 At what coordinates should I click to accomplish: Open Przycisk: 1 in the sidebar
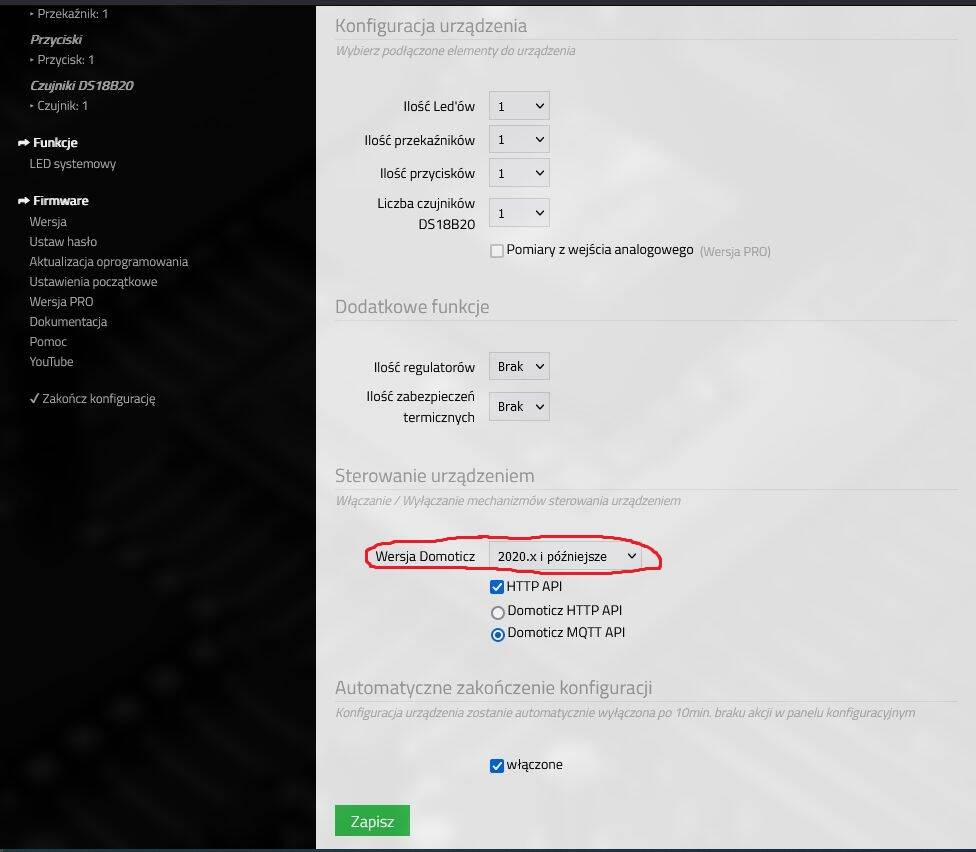click(x=65, y=60)
